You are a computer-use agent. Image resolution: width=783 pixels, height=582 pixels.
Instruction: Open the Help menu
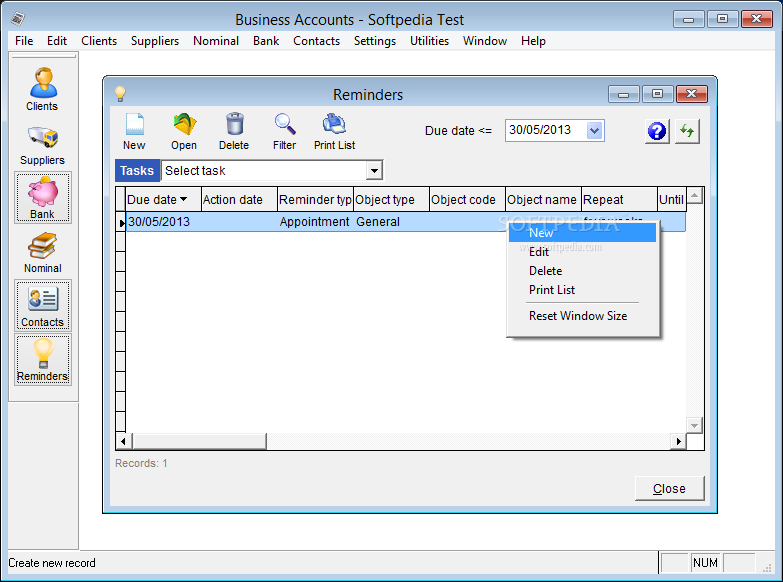(x=533, y=41)
